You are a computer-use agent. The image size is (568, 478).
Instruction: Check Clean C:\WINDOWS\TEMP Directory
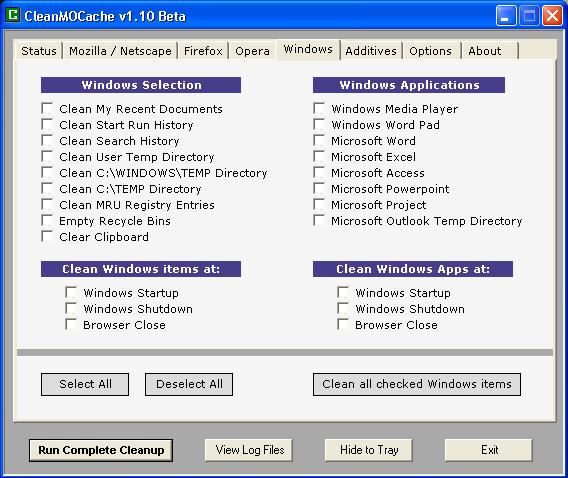pos(47,172)
